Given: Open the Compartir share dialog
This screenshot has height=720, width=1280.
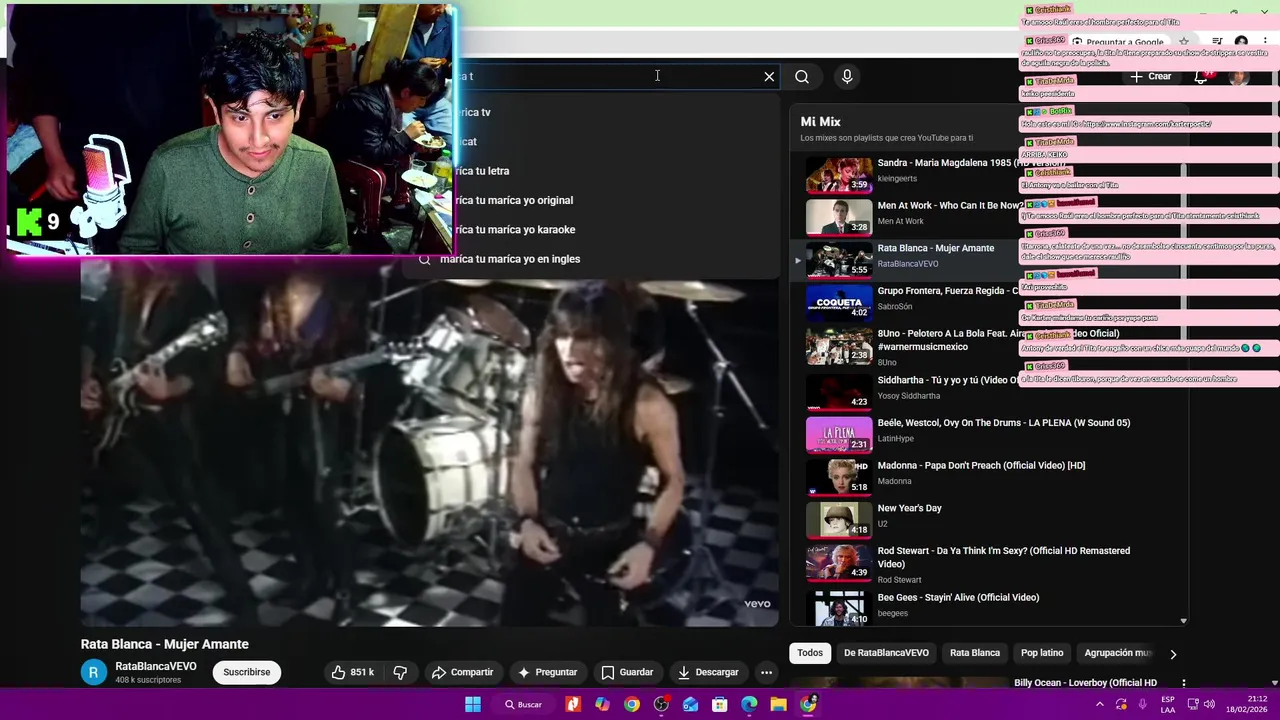Looking at the screenshot, I should click(x=462, y=672).
